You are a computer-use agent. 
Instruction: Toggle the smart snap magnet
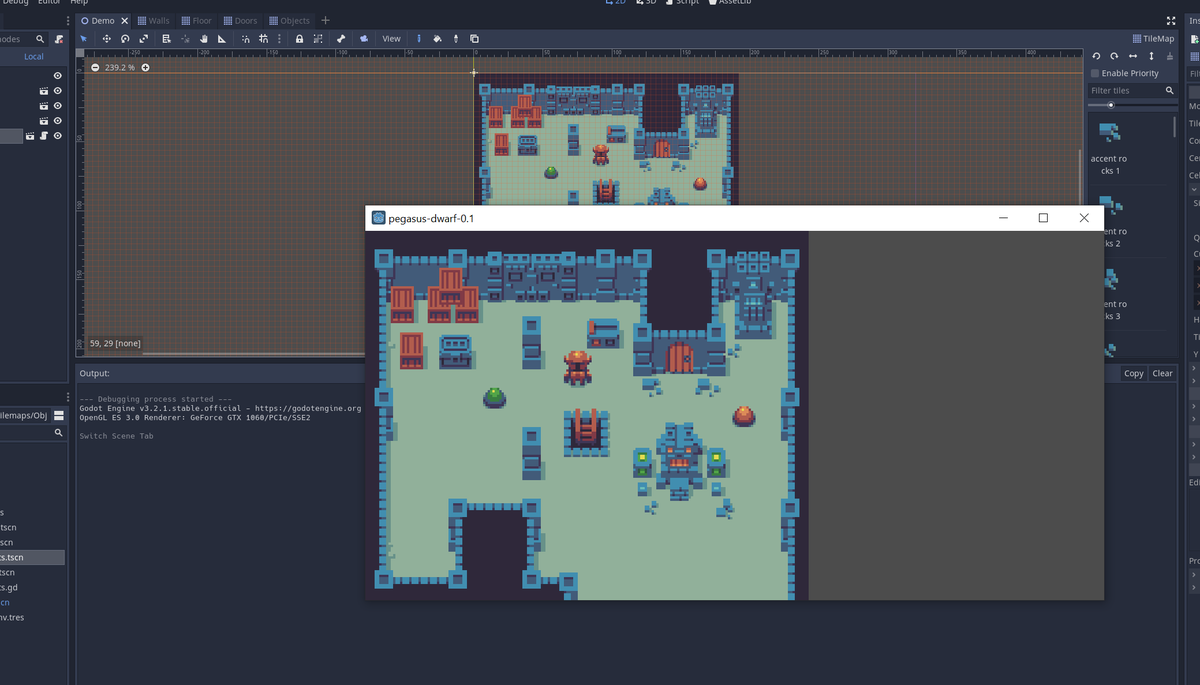tap(245, 39)
